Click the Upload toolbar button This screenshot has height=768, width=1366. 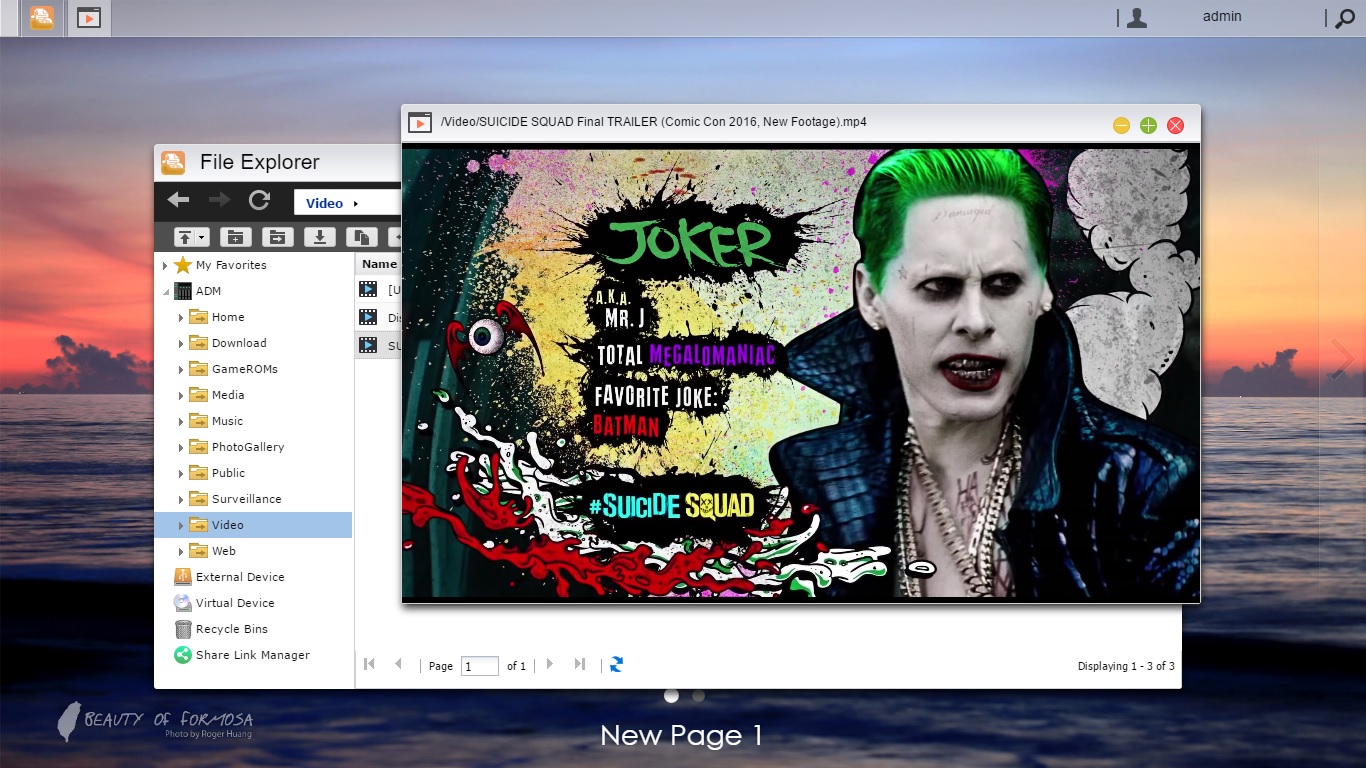tap(185, 237)
